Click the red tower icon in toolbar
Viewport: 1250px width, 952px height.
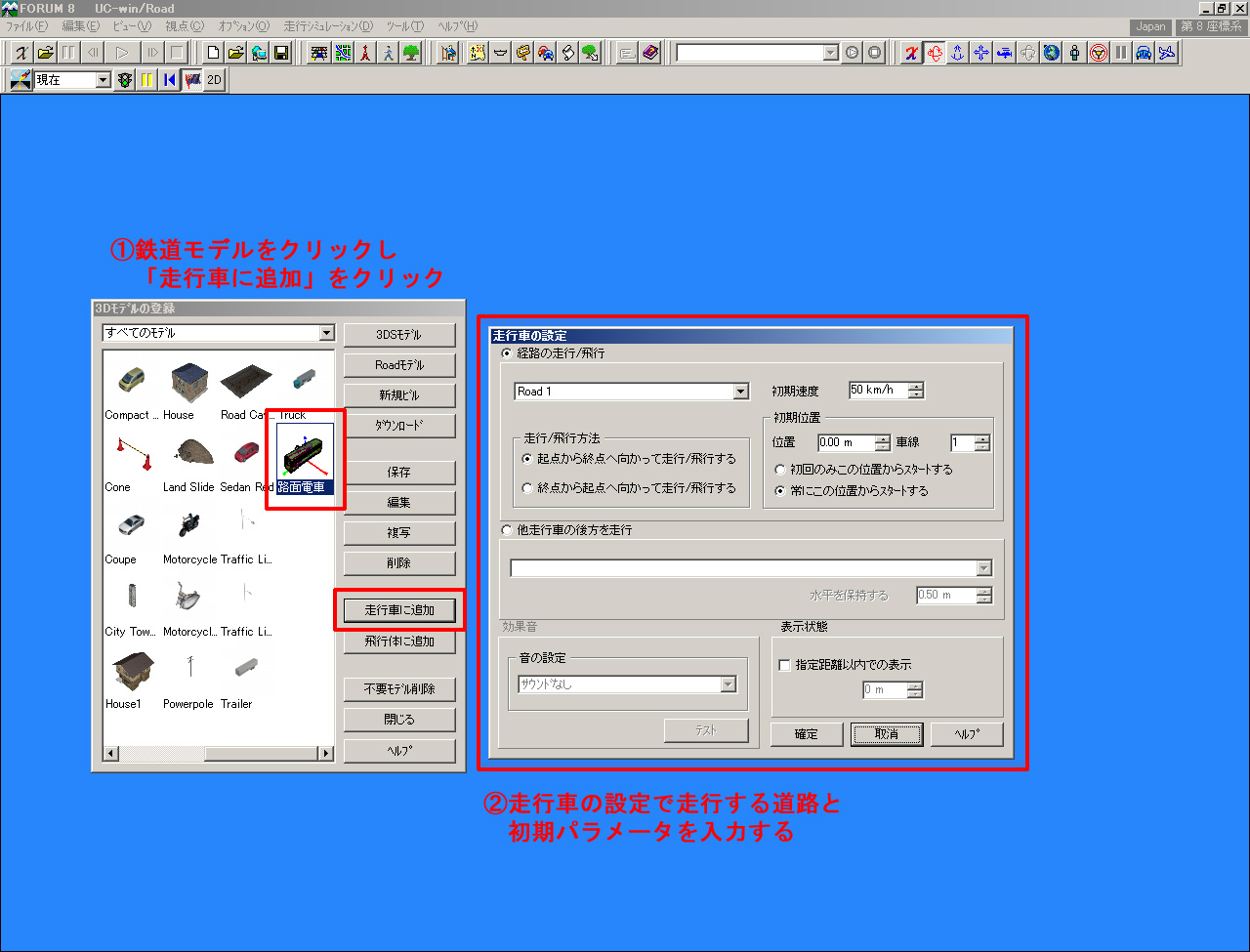point(366,53)
